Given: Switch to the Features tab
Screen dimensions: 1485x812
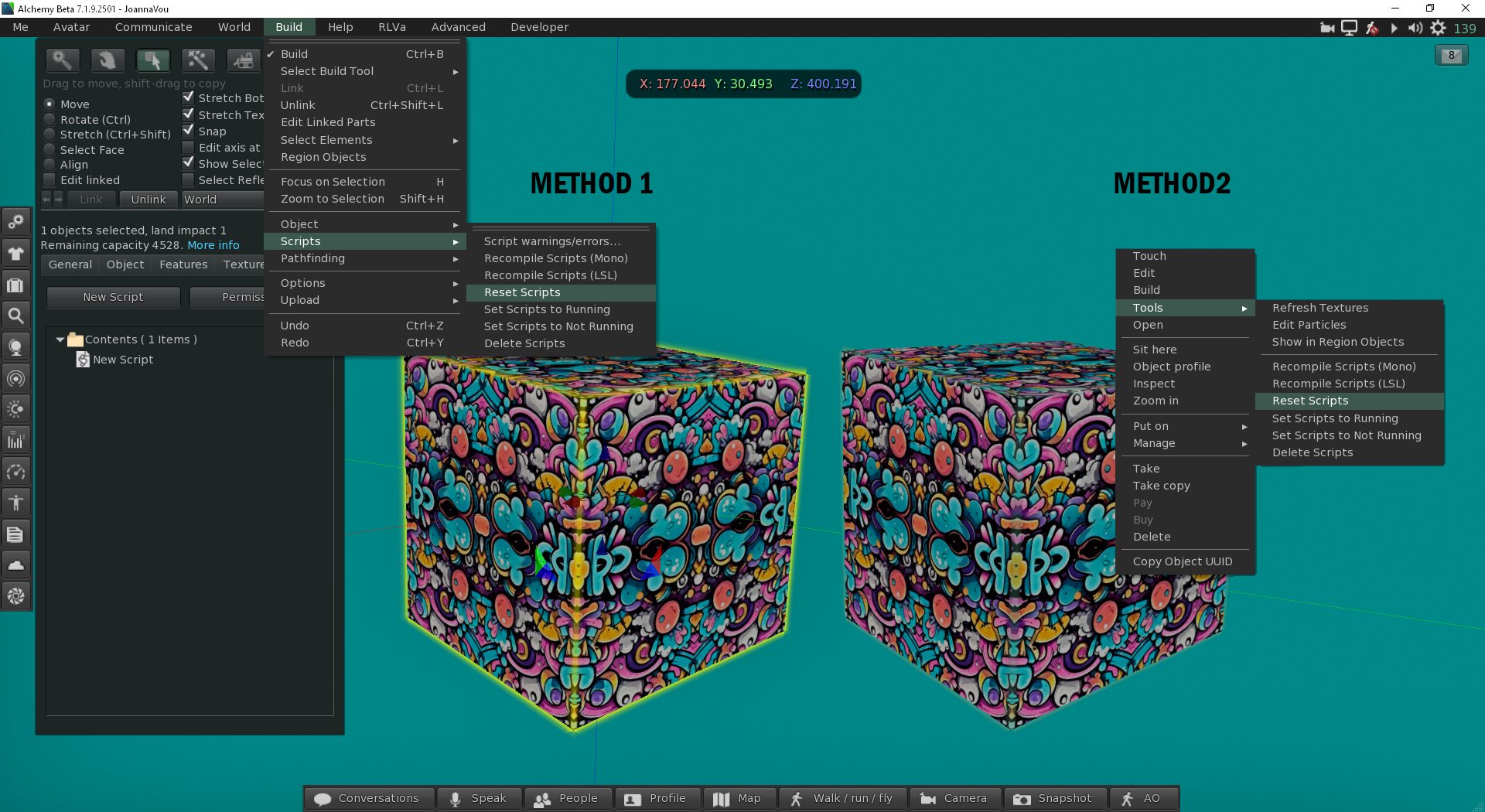Looking at the screenshot, I should (183, 264).
